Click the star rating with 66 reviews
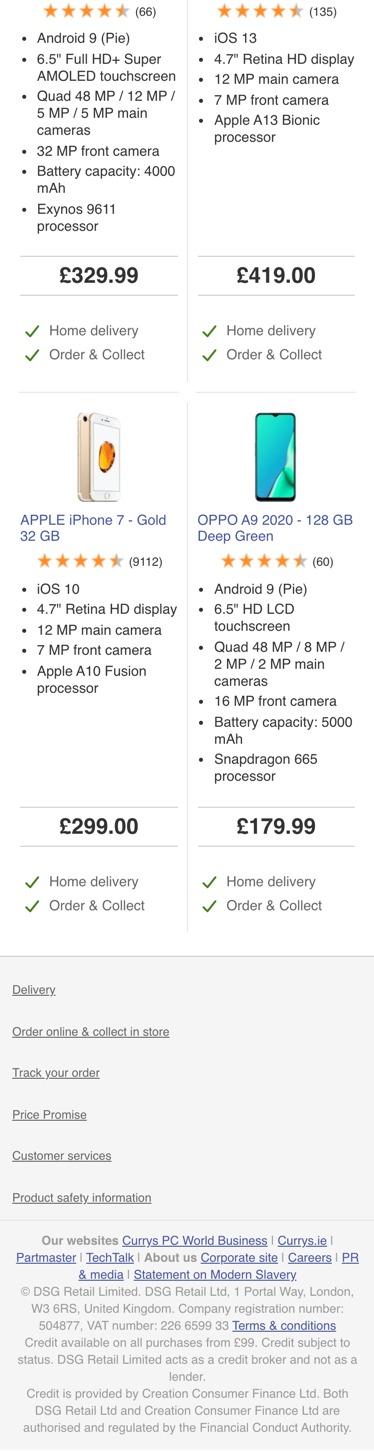This screenshot has width=374, height=1451. coord(99,11)
